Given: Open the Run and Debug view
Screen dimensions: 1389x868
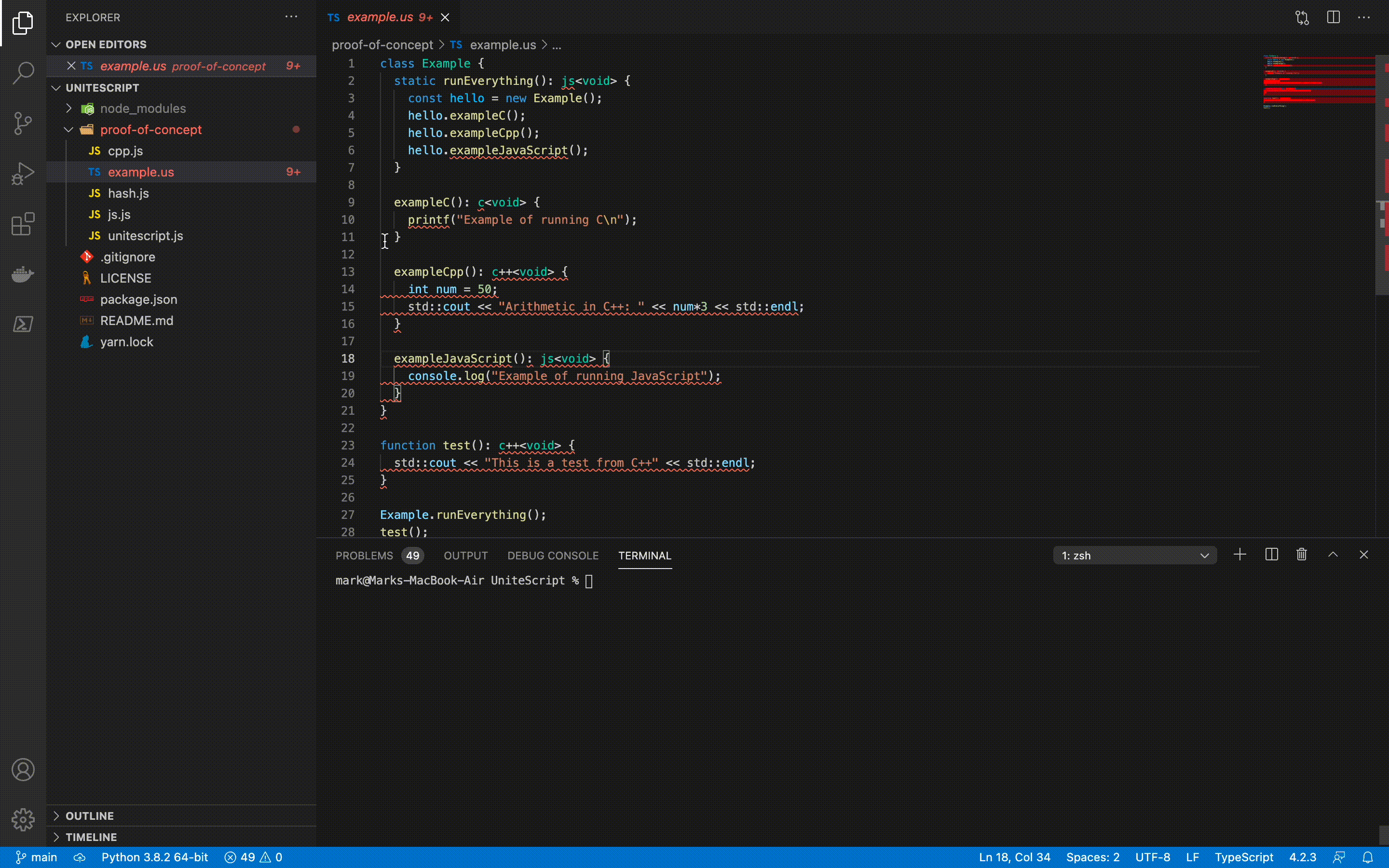Looking at the screenshot, I should 23,174.
